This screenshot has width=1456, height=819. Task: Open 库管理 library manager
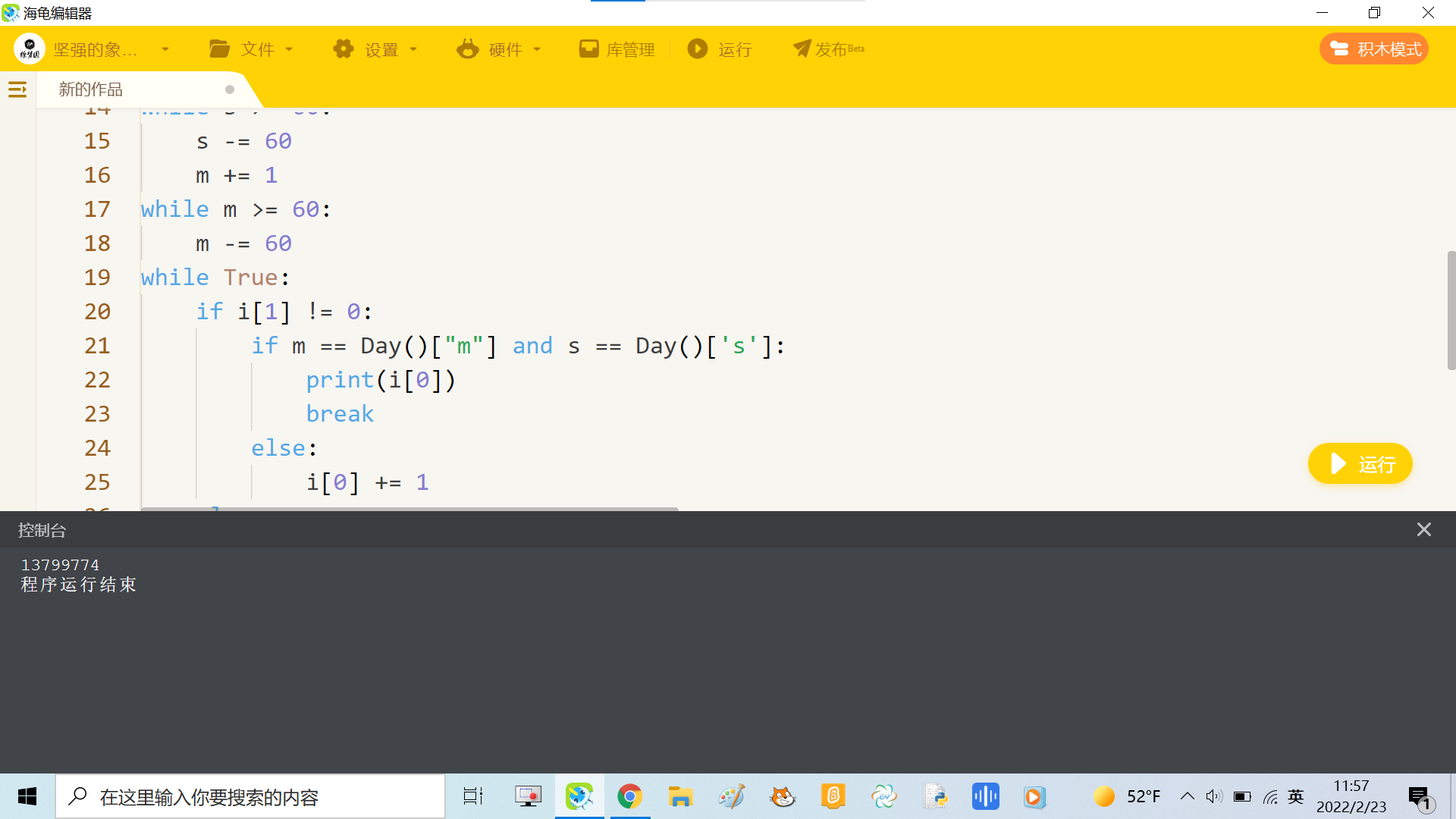(x=617, y=49)
